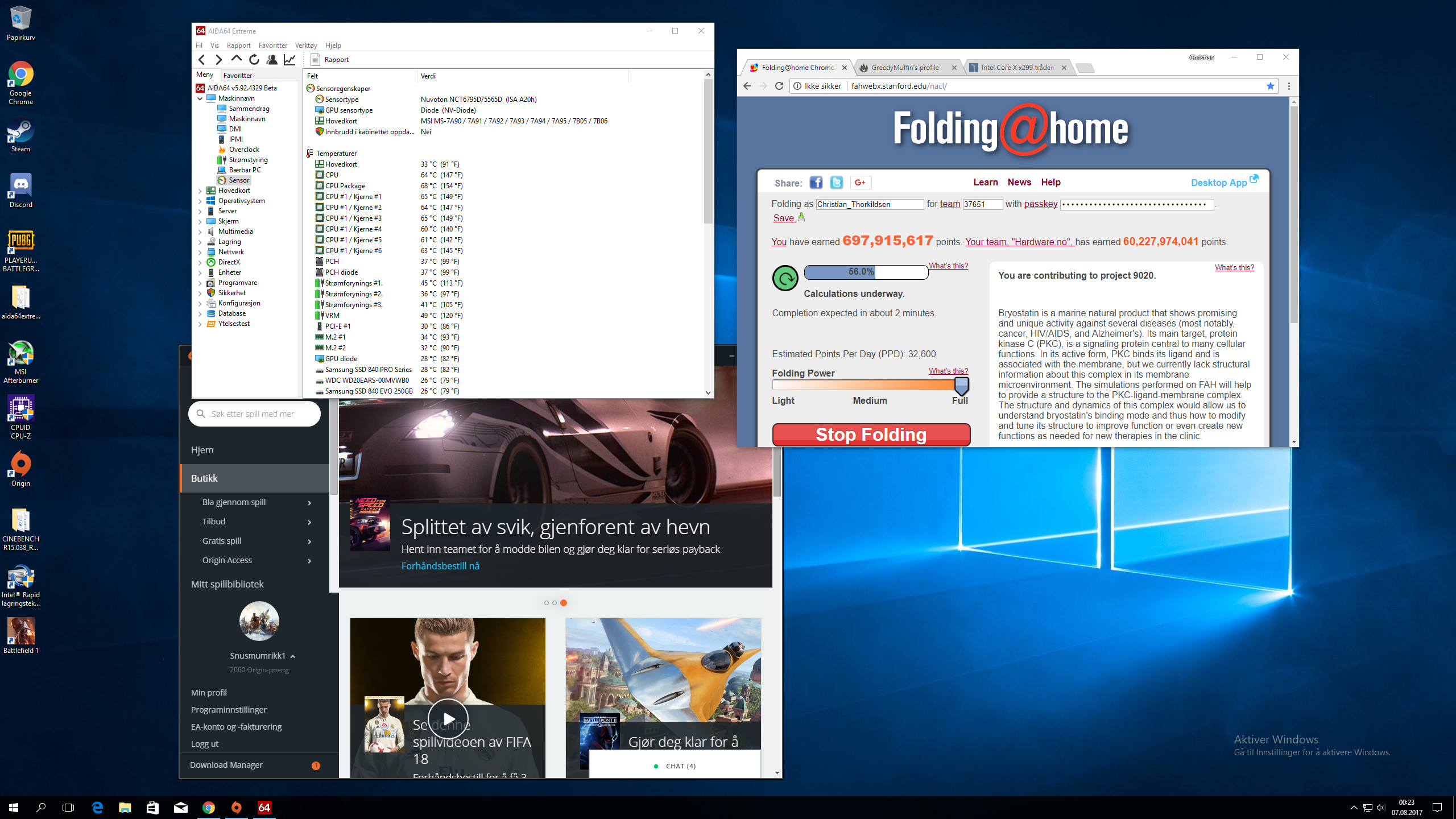1456x819 pixels.
Task: Open the Verktøy menu in AIDA64
Action: click(x=306, y=45)
